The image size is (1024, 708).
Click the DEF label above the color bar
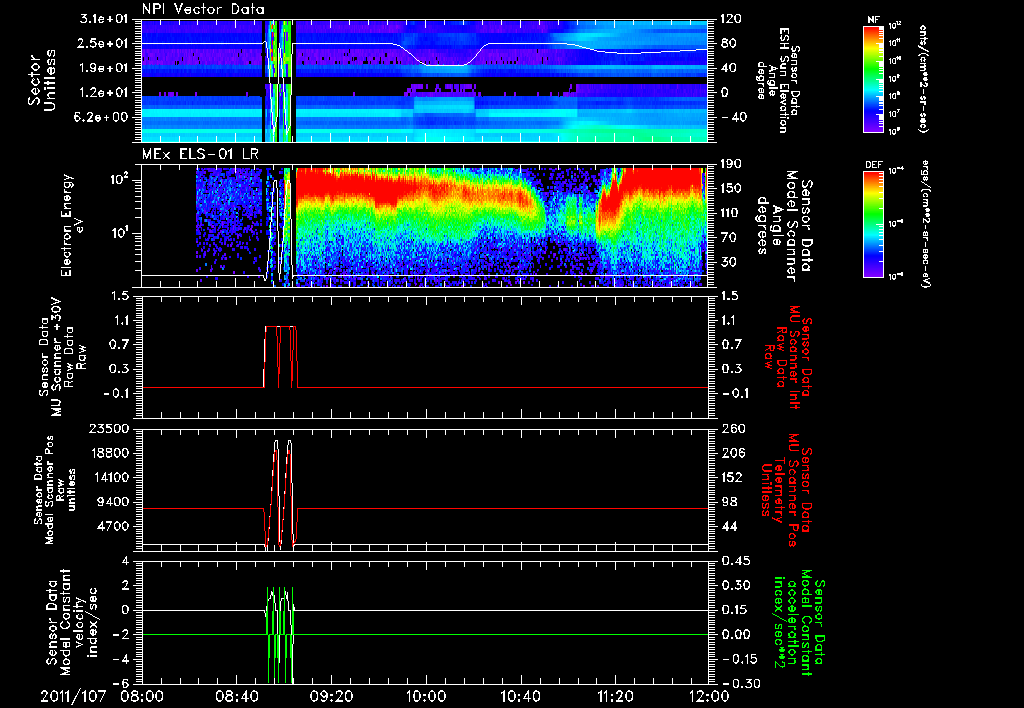click(x=874, y=165)
